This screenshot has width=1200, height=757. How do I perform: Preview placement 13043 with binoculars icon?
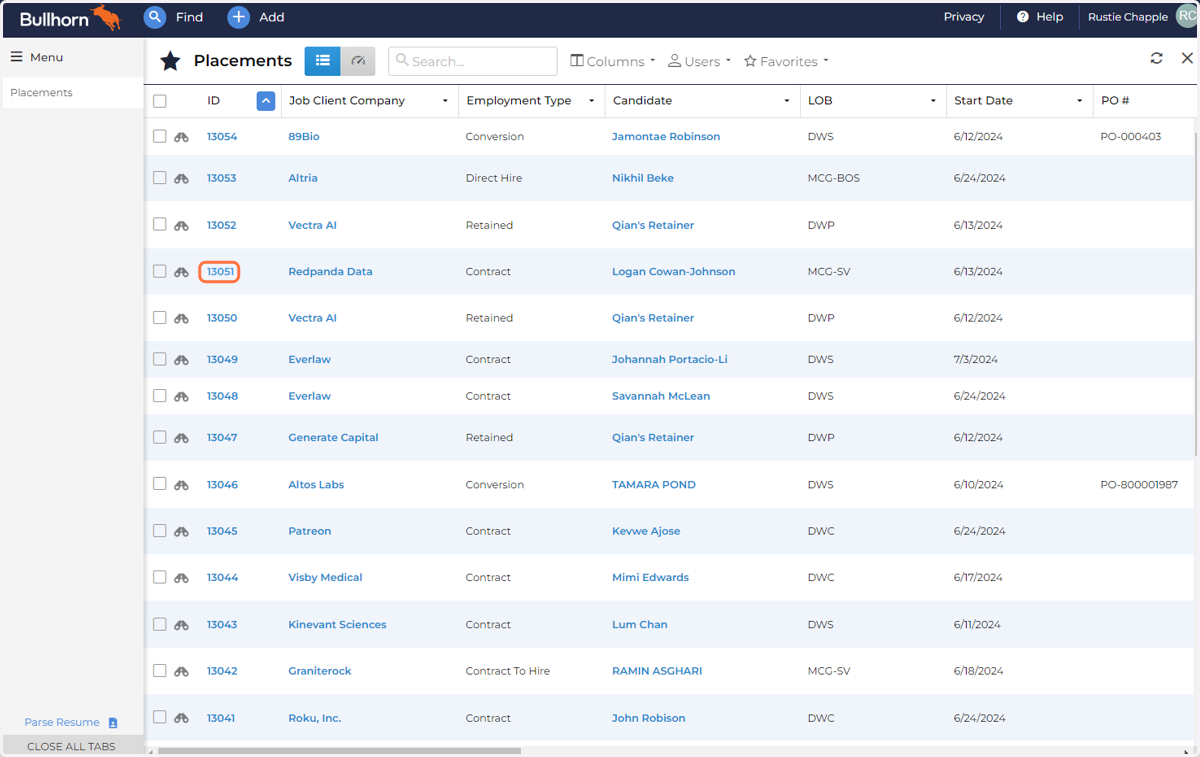tap(181, 625)
